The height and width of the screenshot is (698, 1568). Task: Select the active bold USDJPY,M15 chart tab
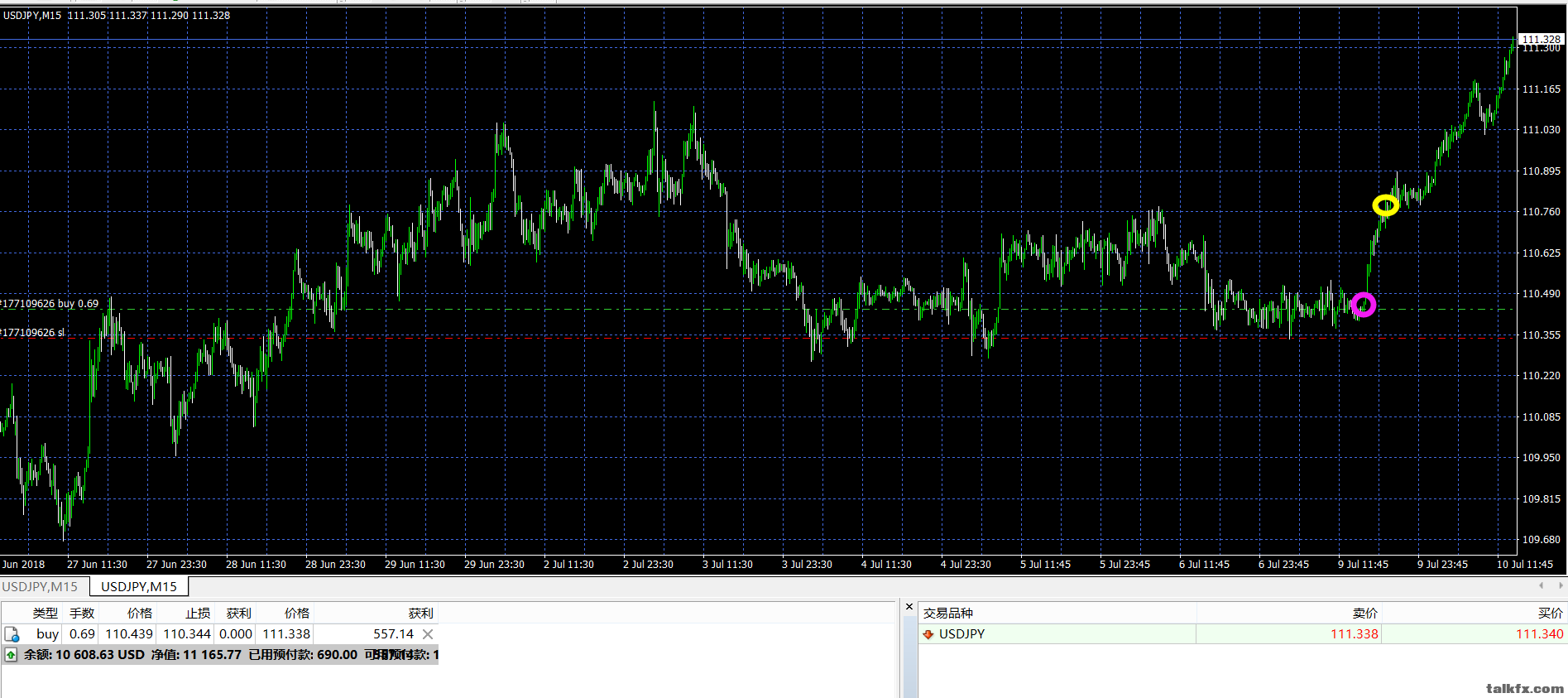pos(139,586)
